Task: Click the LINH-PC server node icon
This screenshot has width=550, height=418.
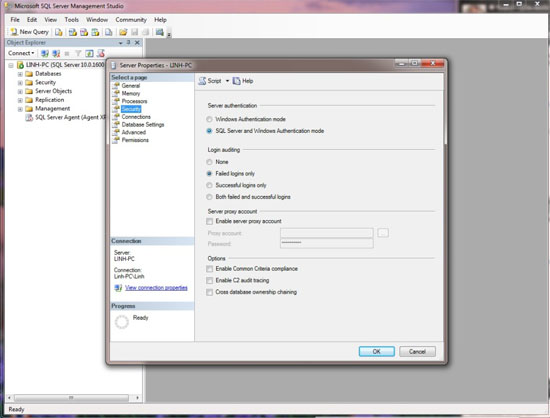Action: (20, 65)
